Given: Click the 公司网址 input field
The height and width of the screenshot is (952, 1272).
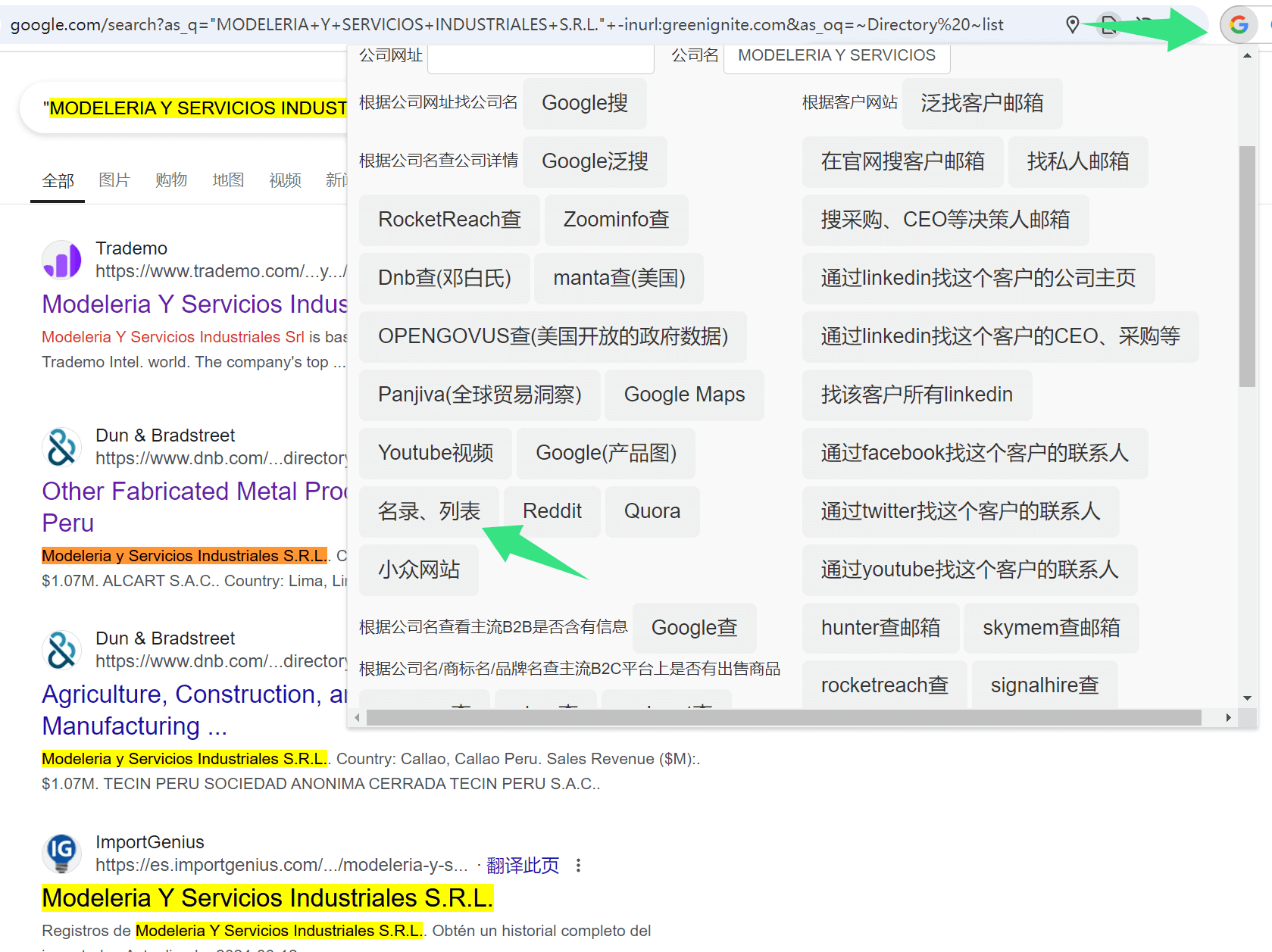Looking at the screenshot, I should point(541,58).
